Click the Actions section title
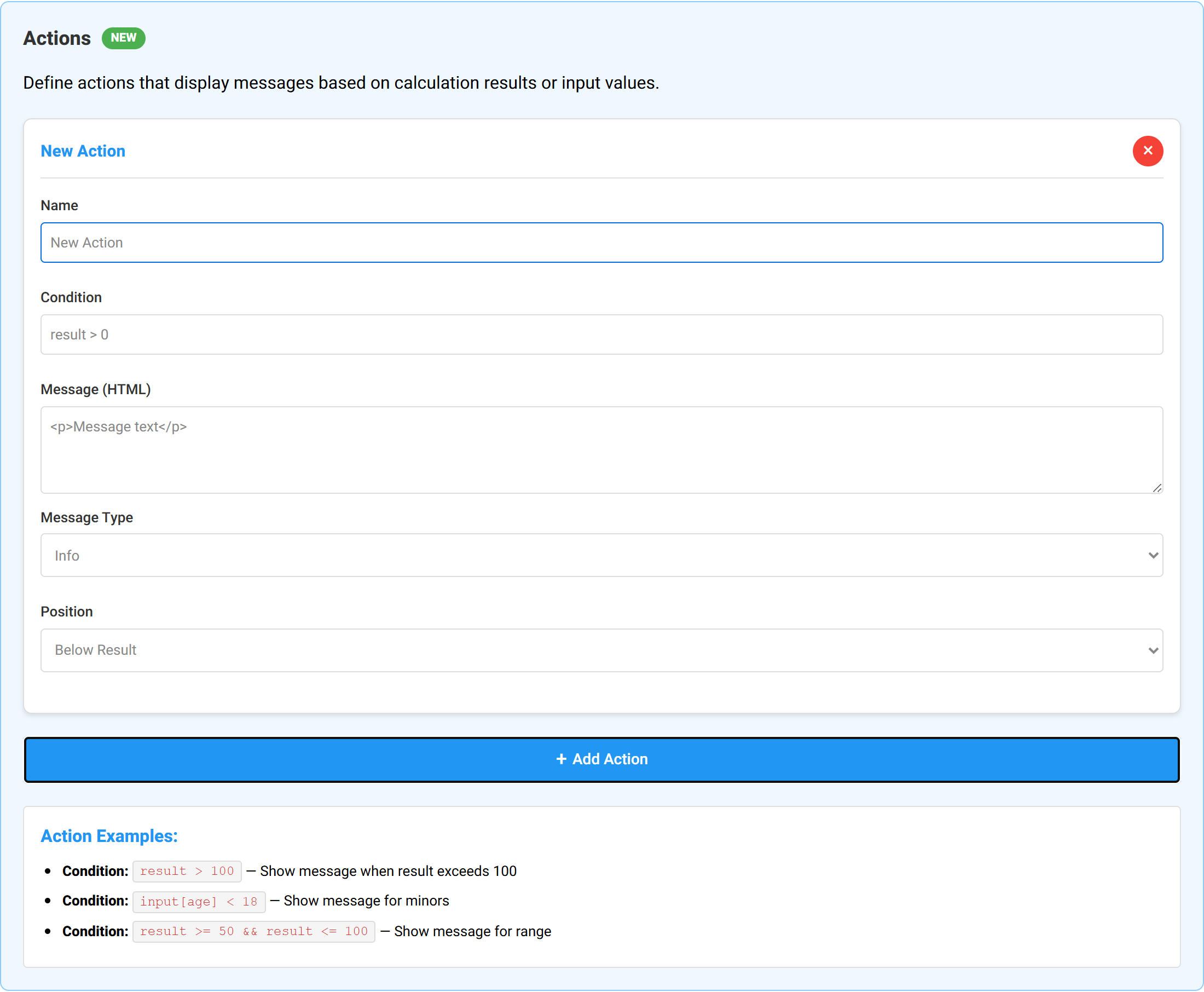 (x=56, y=38)
